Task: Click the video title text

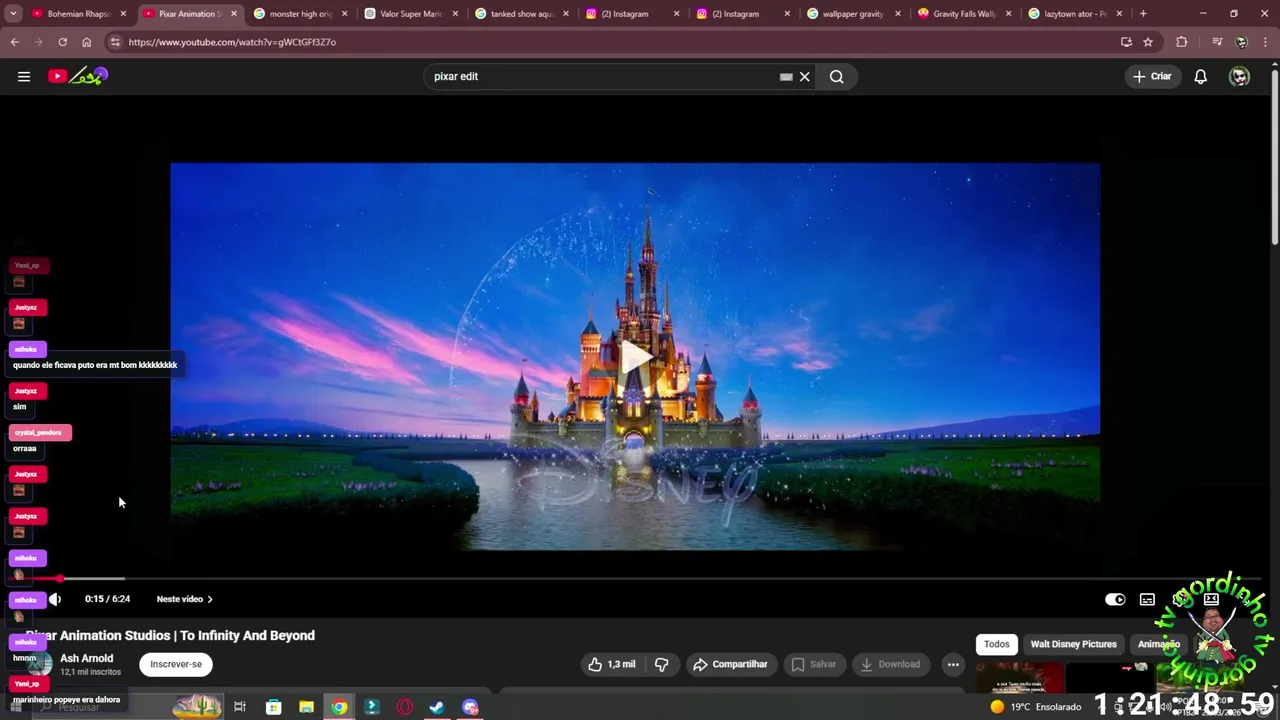Action: pos(171,635)
